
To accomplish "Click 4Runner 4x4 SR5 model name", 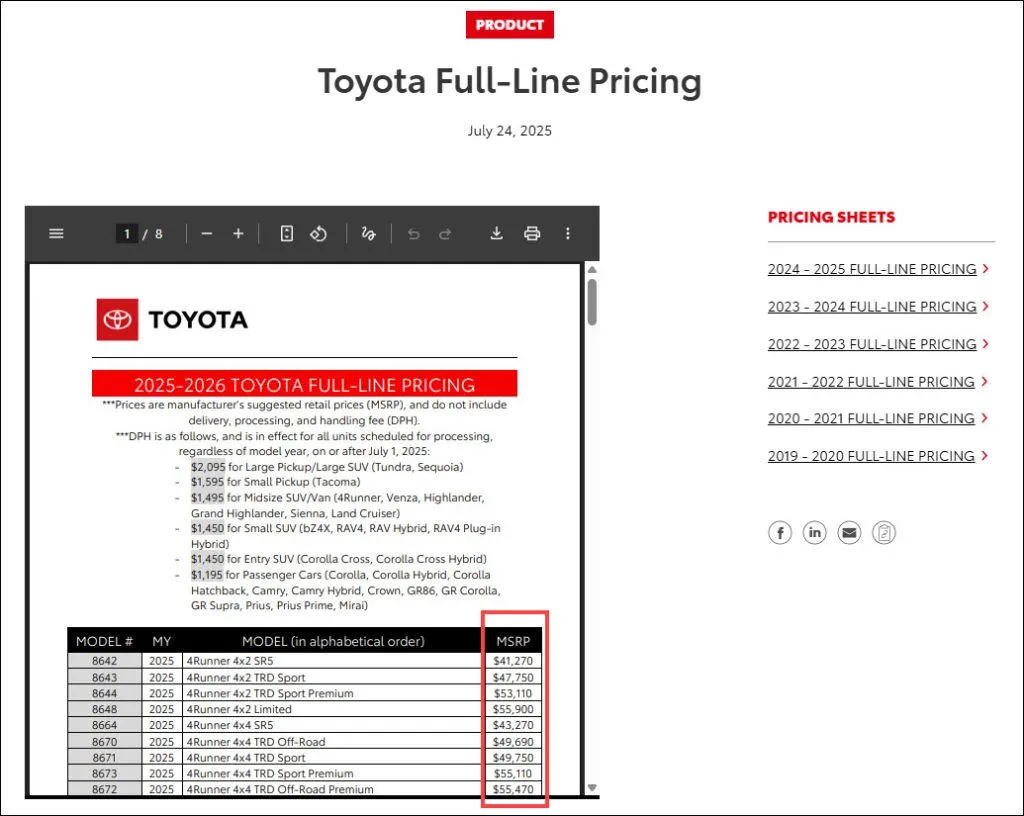I will tap(230, 725).
